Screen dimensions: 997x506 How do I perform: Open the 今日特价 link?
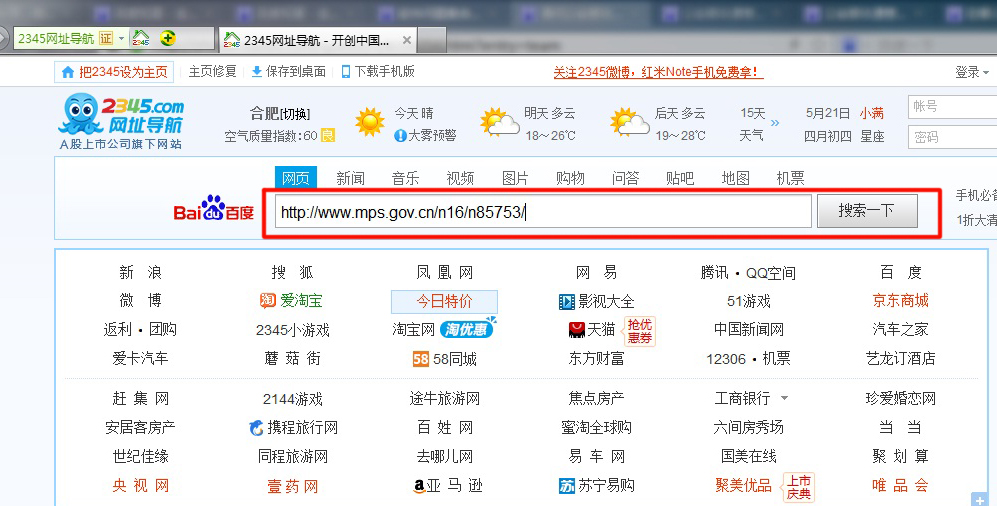444,301
